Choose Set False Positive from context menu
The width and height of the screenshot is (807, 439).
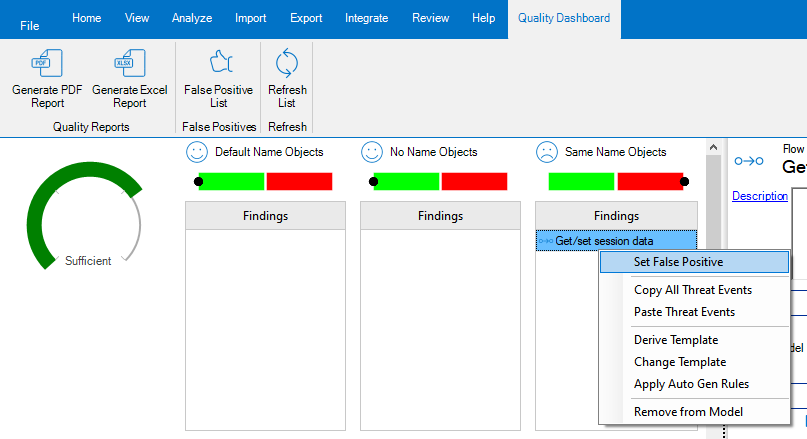coord(678,262)
